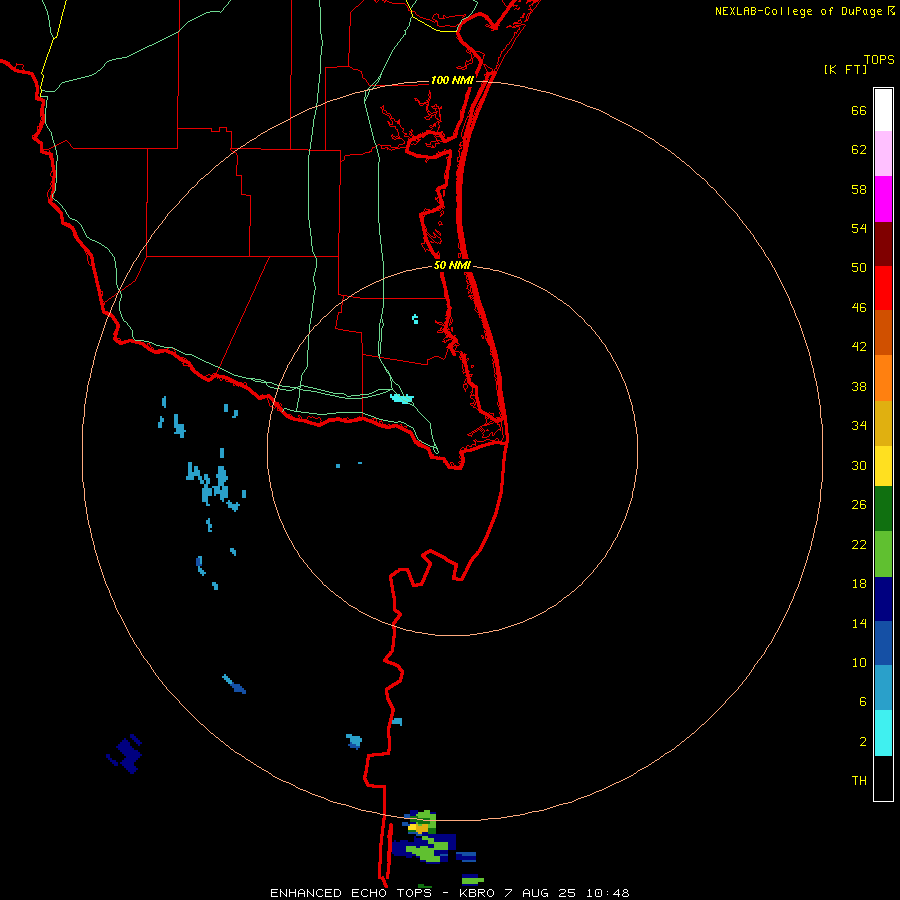
Task: Click the '[K FT]' units label
Action: [x=845, y=69]
